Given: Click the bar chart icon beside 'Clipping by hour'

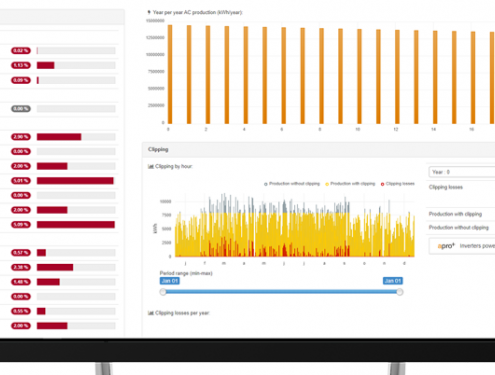Looking at the screenshot, I should tap(151, 166).
